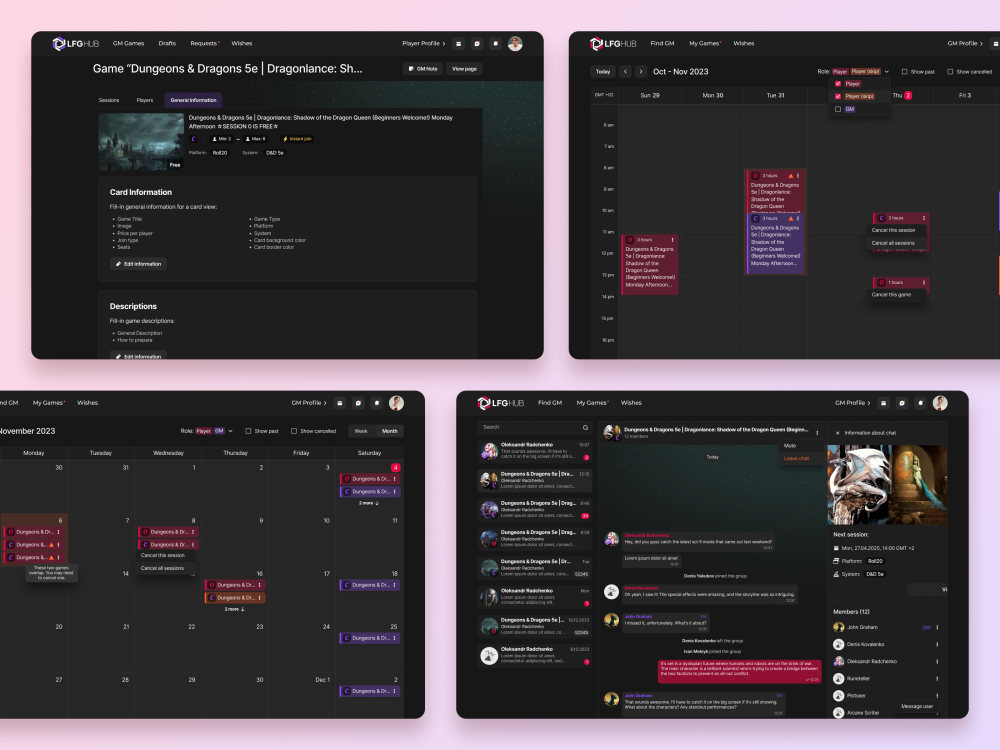
Task: Open calendar icon in game info window header
Action: click(458, 43)
